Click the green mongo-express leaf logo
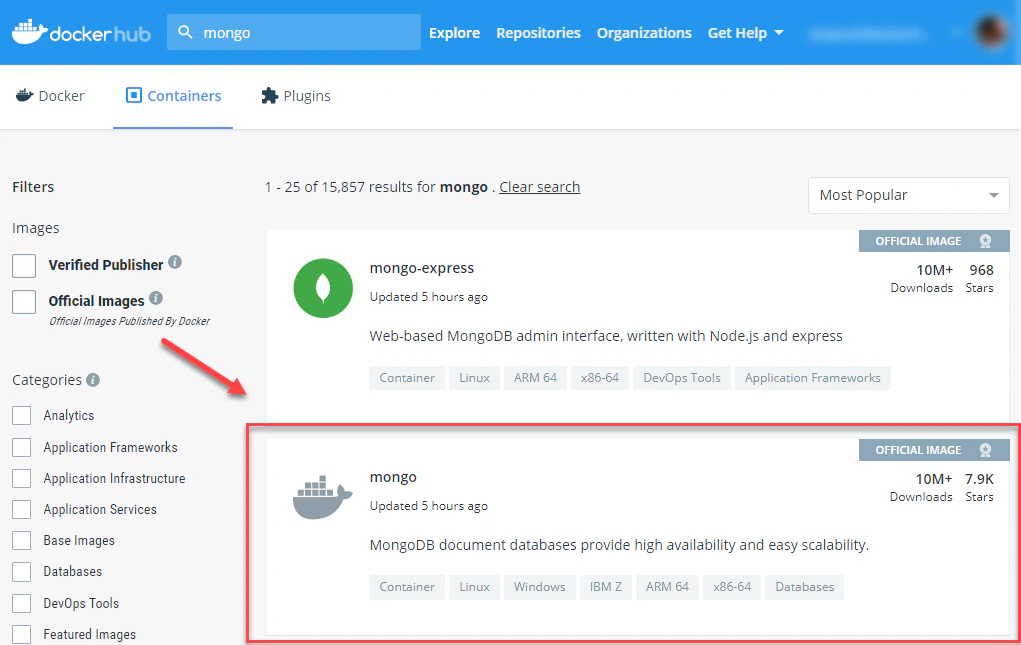 click(323, 288)
